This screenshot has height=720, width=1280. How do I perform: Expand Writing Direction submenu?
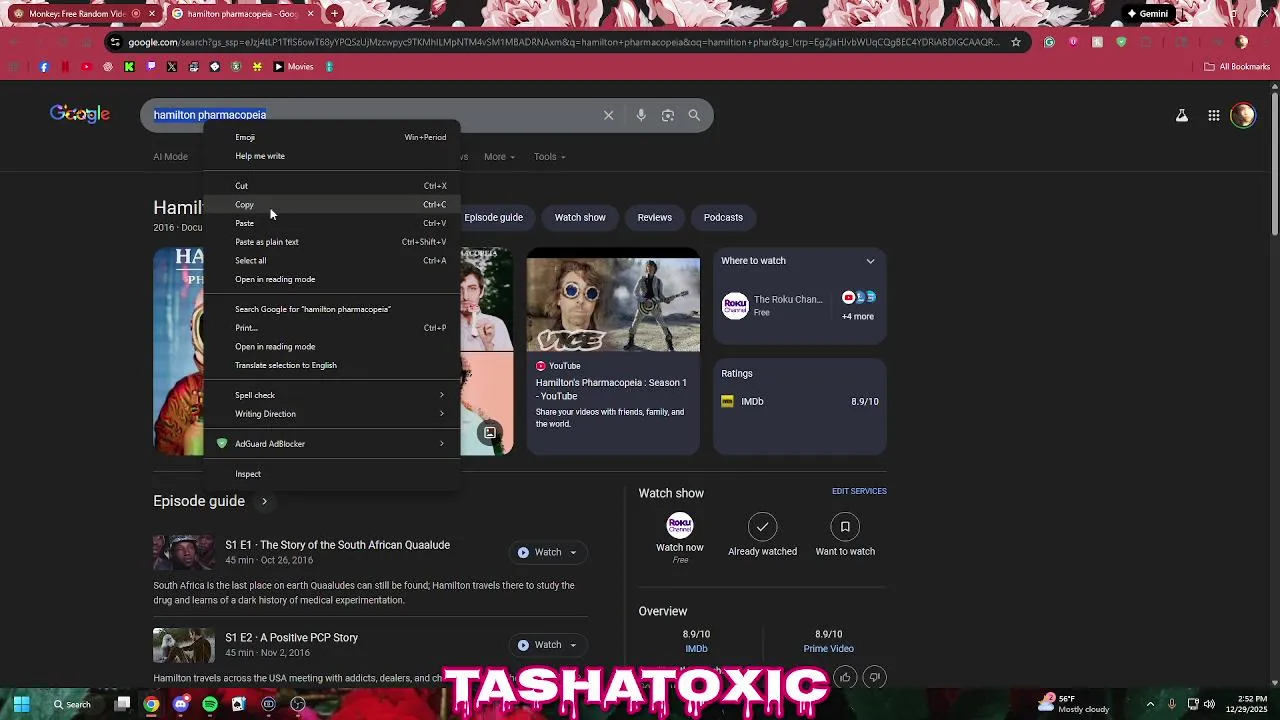(332, 414)
